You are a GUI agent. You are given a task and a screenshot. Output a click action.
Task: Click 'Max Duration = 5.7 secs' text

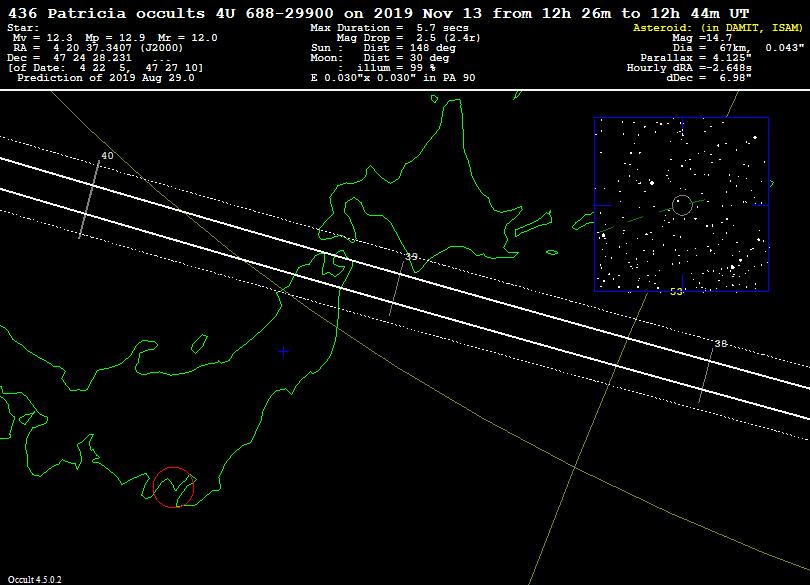point(390,28)
